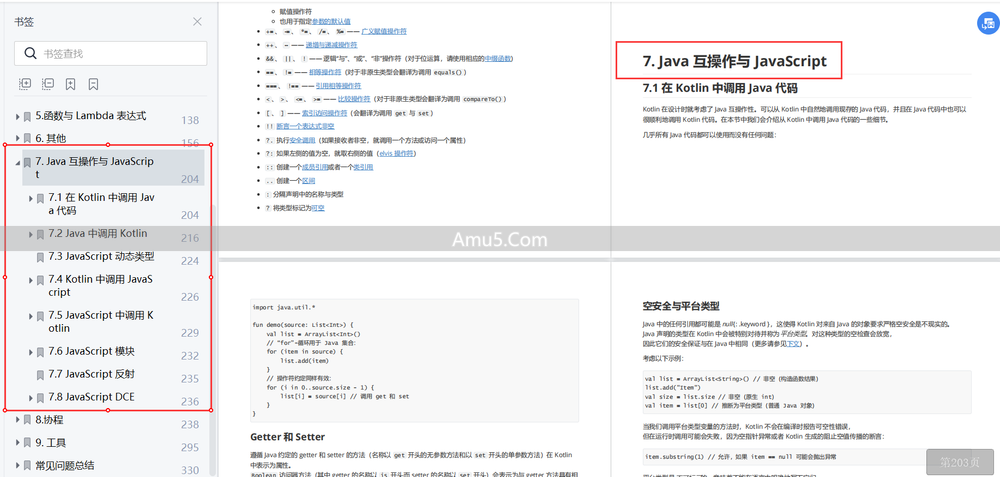Click the blue floating translate button
The height and width of the screenshot is (477, 1000).
tap(989, 23)
